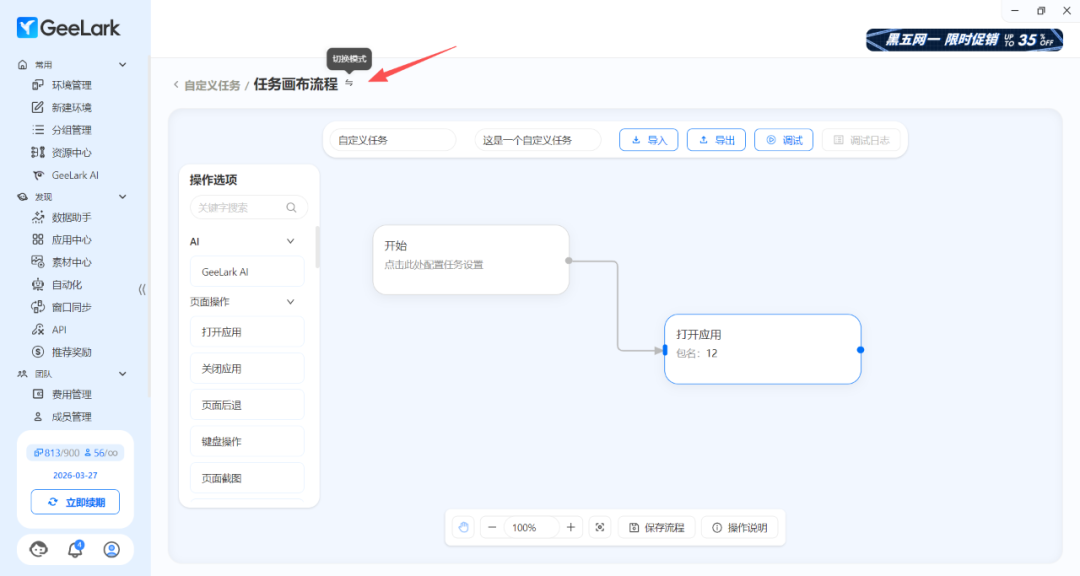Click the 素材中心 icon
1080x576 pixels.
[38, 262]
